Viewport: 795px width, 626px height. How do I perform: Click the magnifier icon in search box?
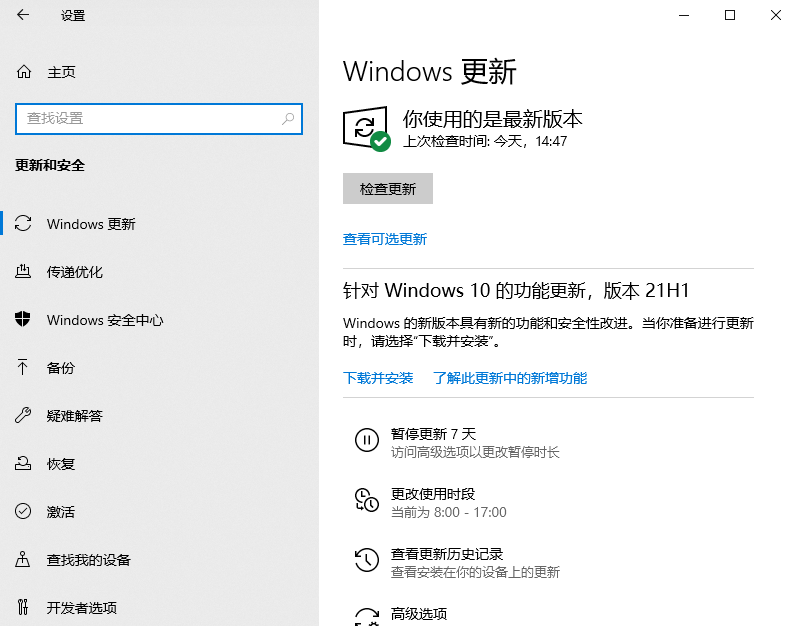click(288, 119)
